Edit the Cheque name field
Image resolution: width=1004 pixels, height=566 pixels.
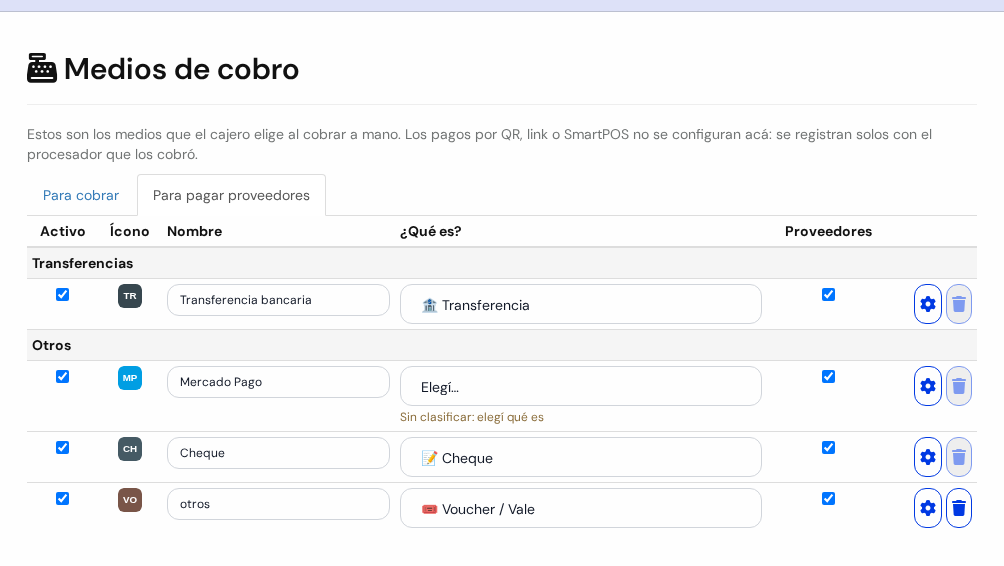(x=279, y=453)
